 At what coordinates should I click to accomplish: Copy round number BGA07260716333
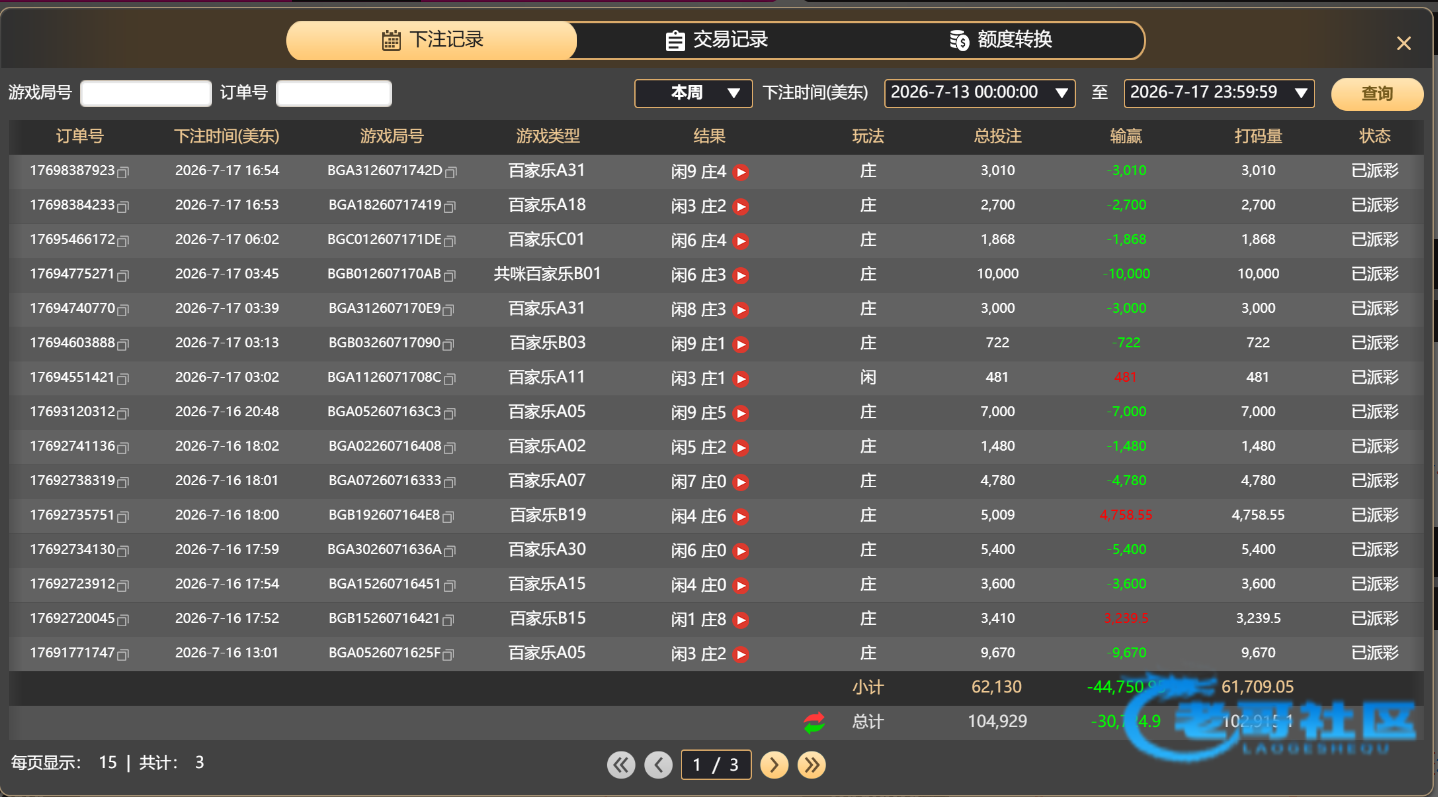click(448, 483)
